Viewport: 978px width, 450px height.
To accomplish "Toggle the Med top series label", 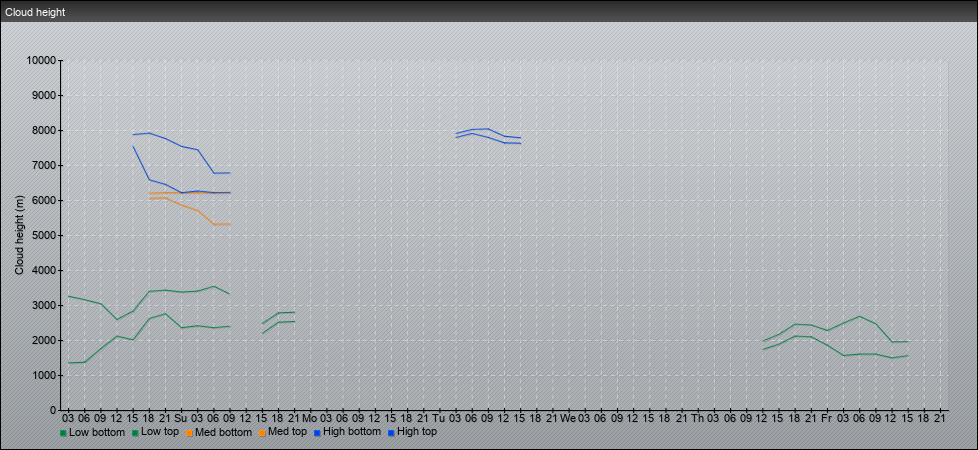I will coord(287,432).
